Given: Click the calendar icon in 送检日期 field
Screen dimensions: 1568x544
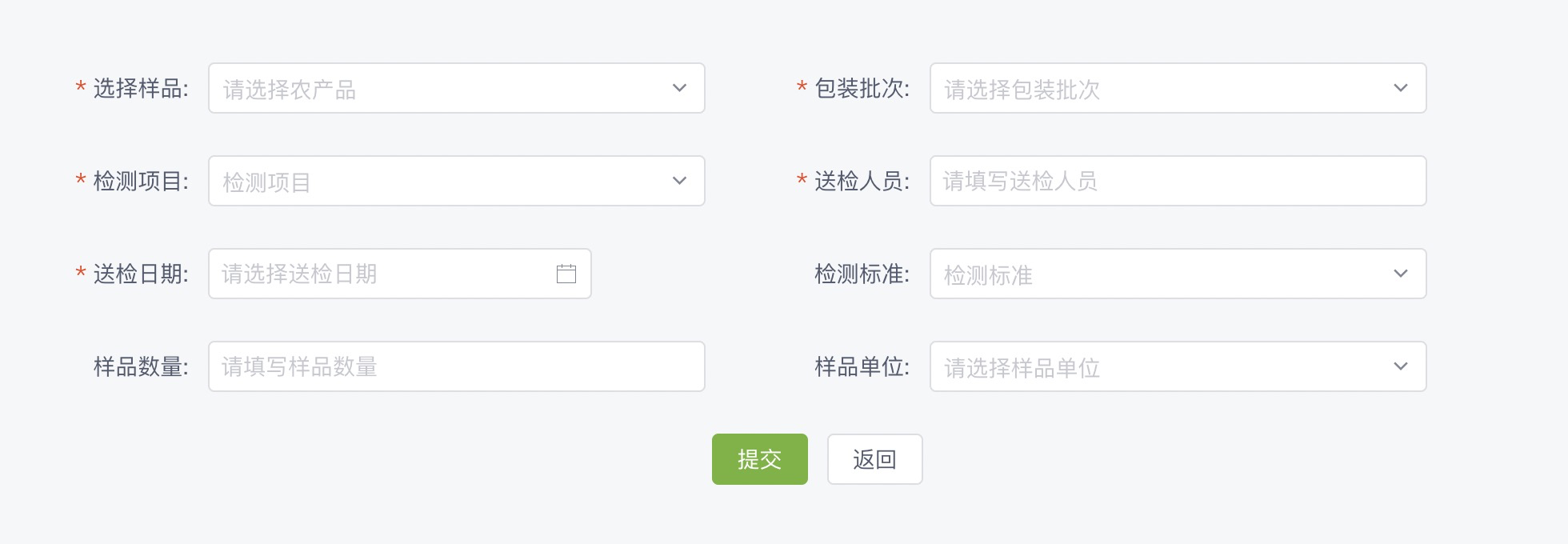Looking at the screenshot, I should pyautogui.click(x=566, y=274).
